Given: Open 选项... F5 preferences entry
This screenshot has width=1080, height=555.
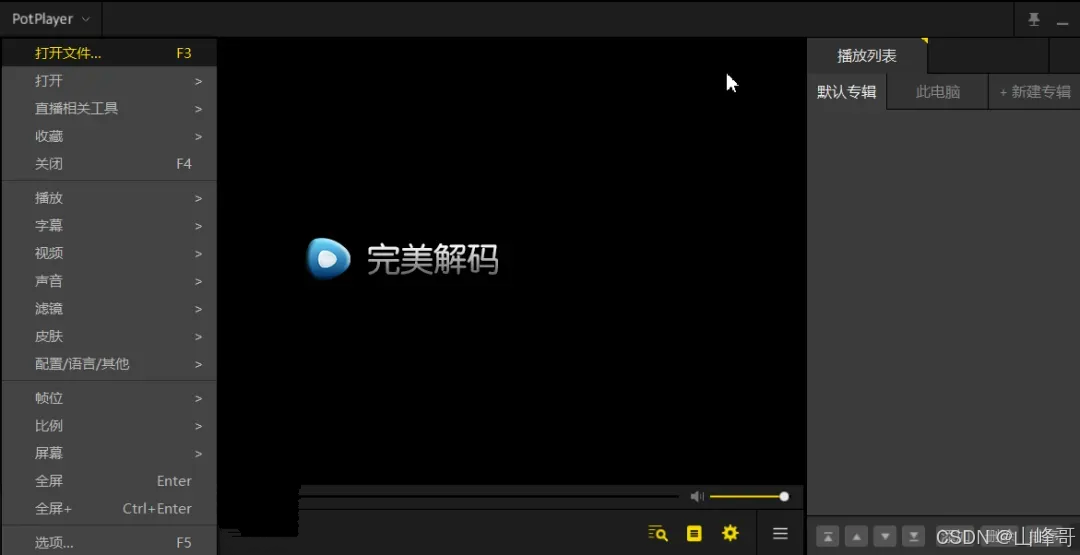Looking at the screenshot, I should click(x=110, y=543).
